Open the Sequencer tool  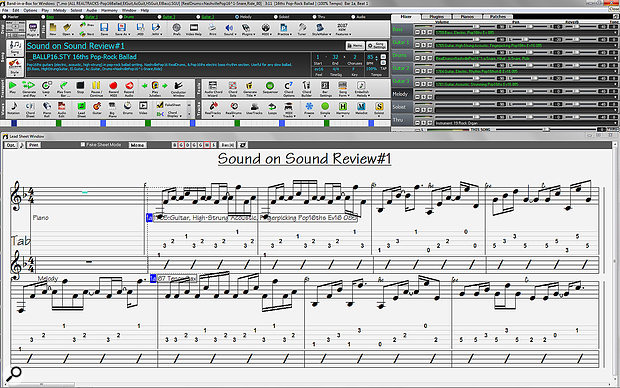click(x=270, y=87)
